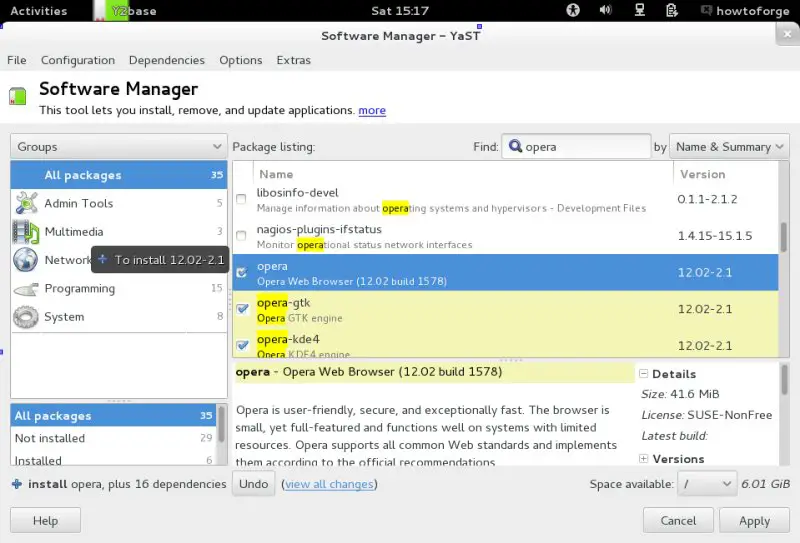This screenshot has height=543, width=800.
Task: Click the Multimedia film icon
Action: click(x=26, y=232)
